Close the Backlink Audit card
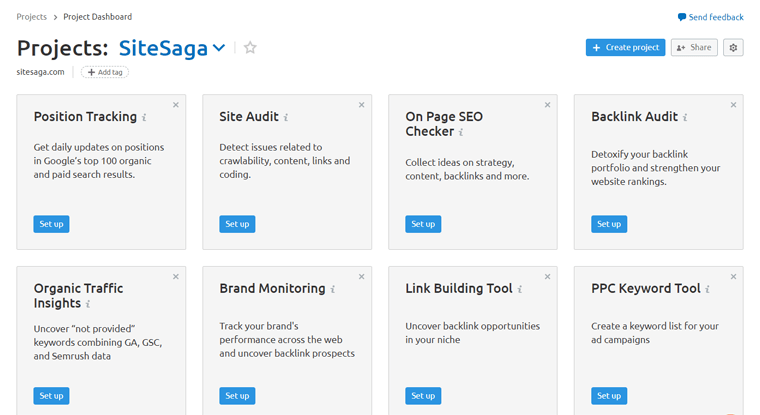This screenshot has height=415, width=760. click(x=733, y=105)
